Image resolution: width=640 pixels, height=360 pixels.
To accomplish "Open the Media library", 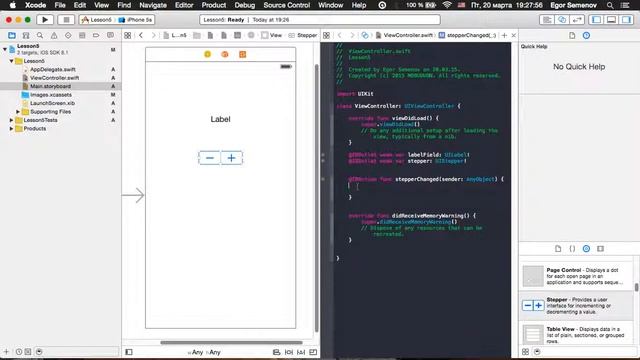I will pyautogui.click(x=600, y=249).
